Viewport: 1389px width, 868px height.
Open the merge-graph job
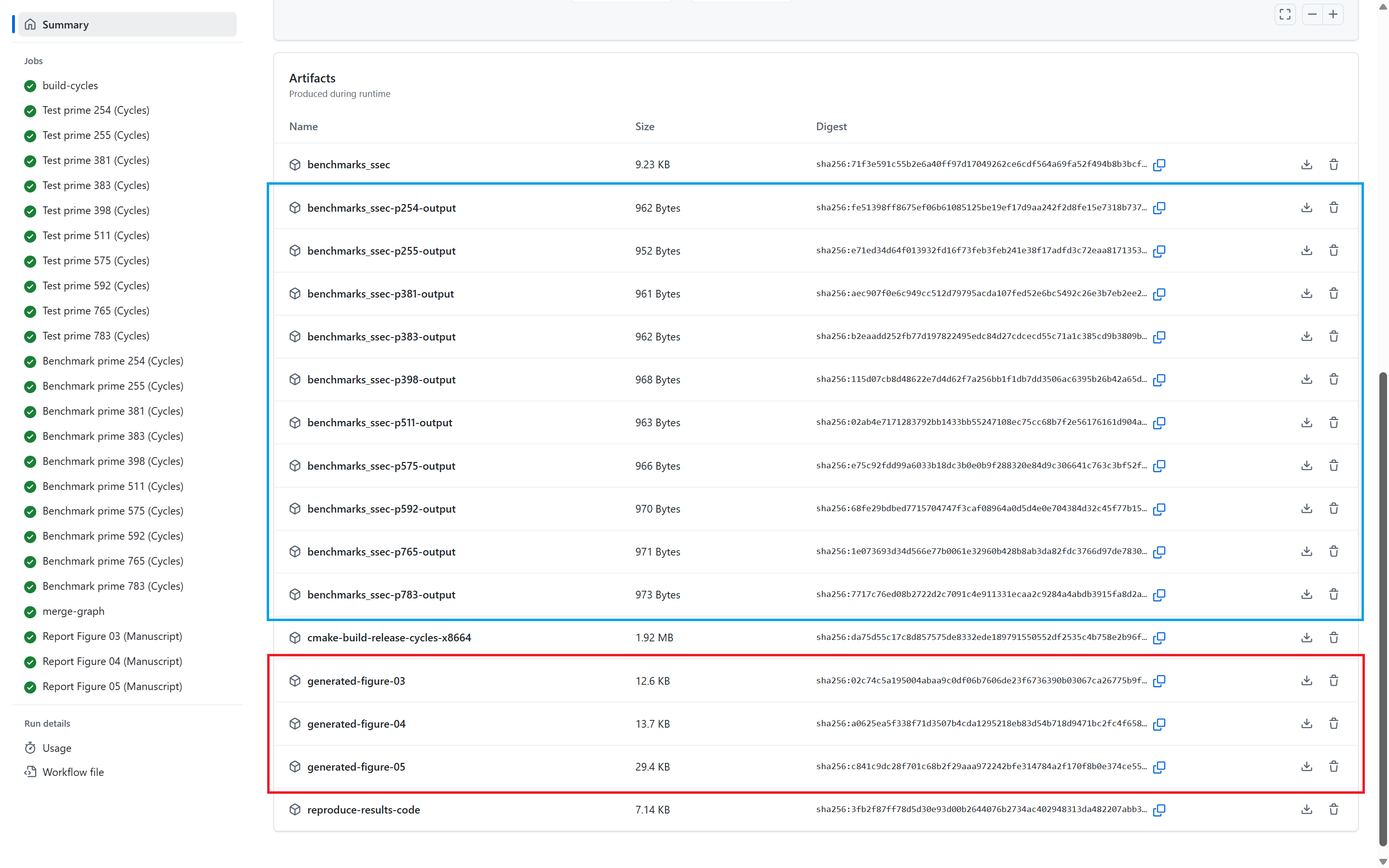tap(73, 611)
